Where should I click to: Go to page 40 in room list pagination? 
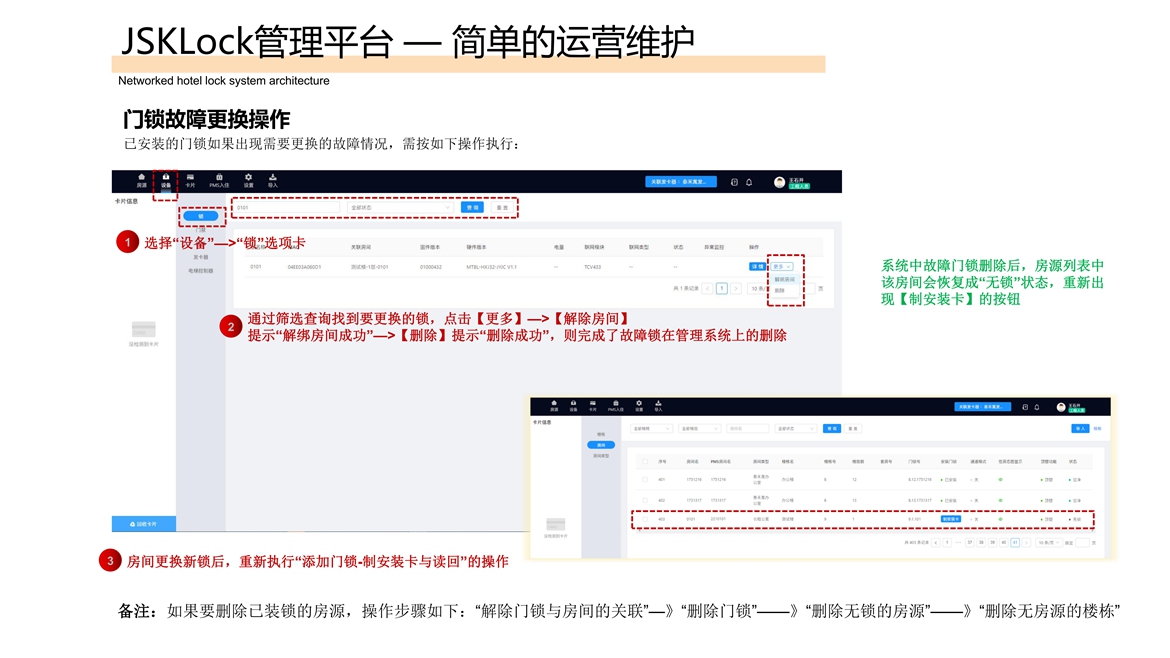(x=1003, y=542)
